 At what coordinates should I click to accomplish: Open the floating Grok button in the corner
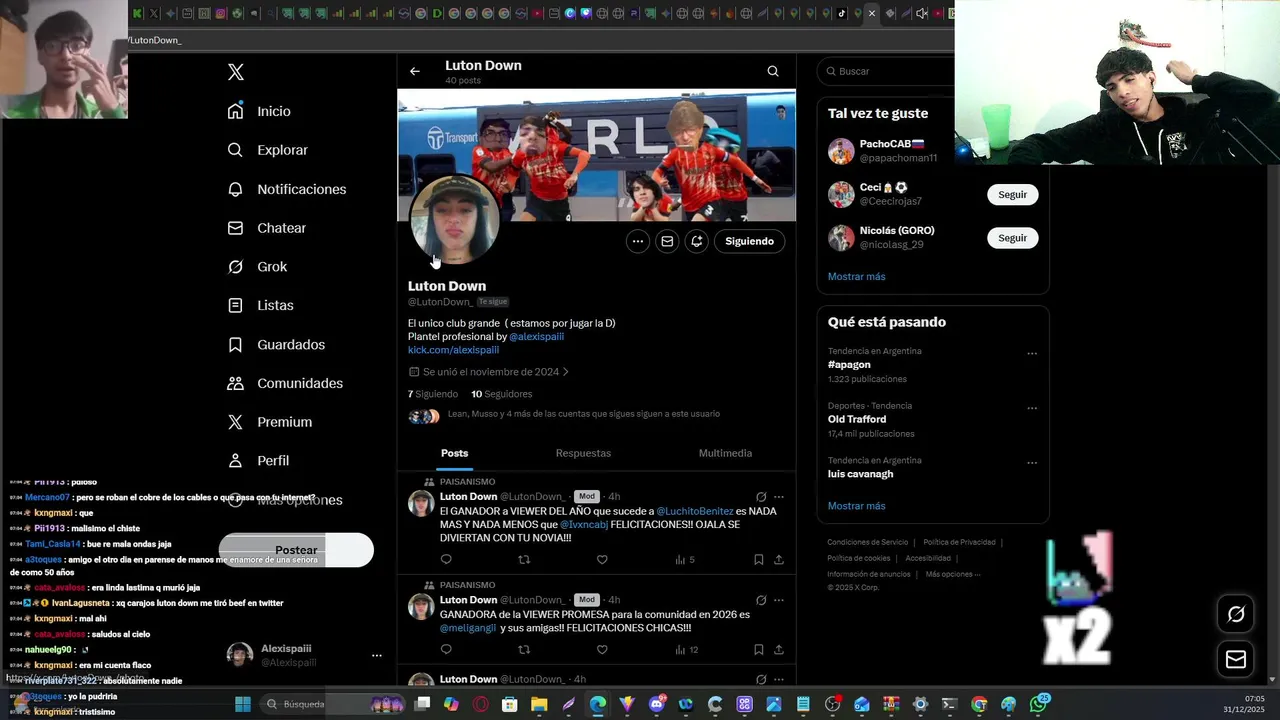1236,614
